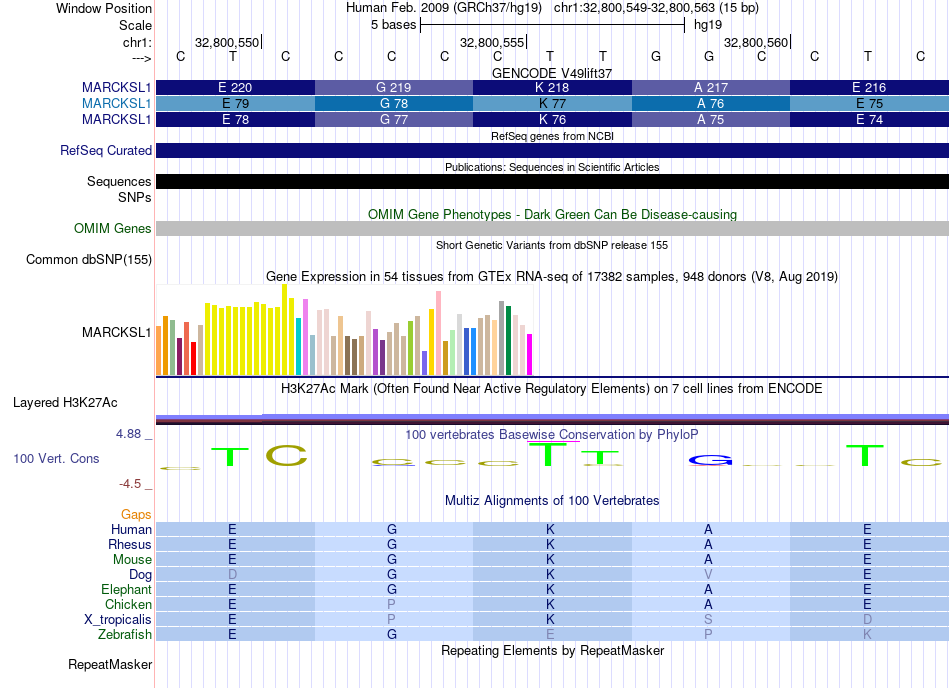Open the 100 Vert. Cons track label
The height and width of the screenshot is (688, 950).
click(x=56, y=458)
